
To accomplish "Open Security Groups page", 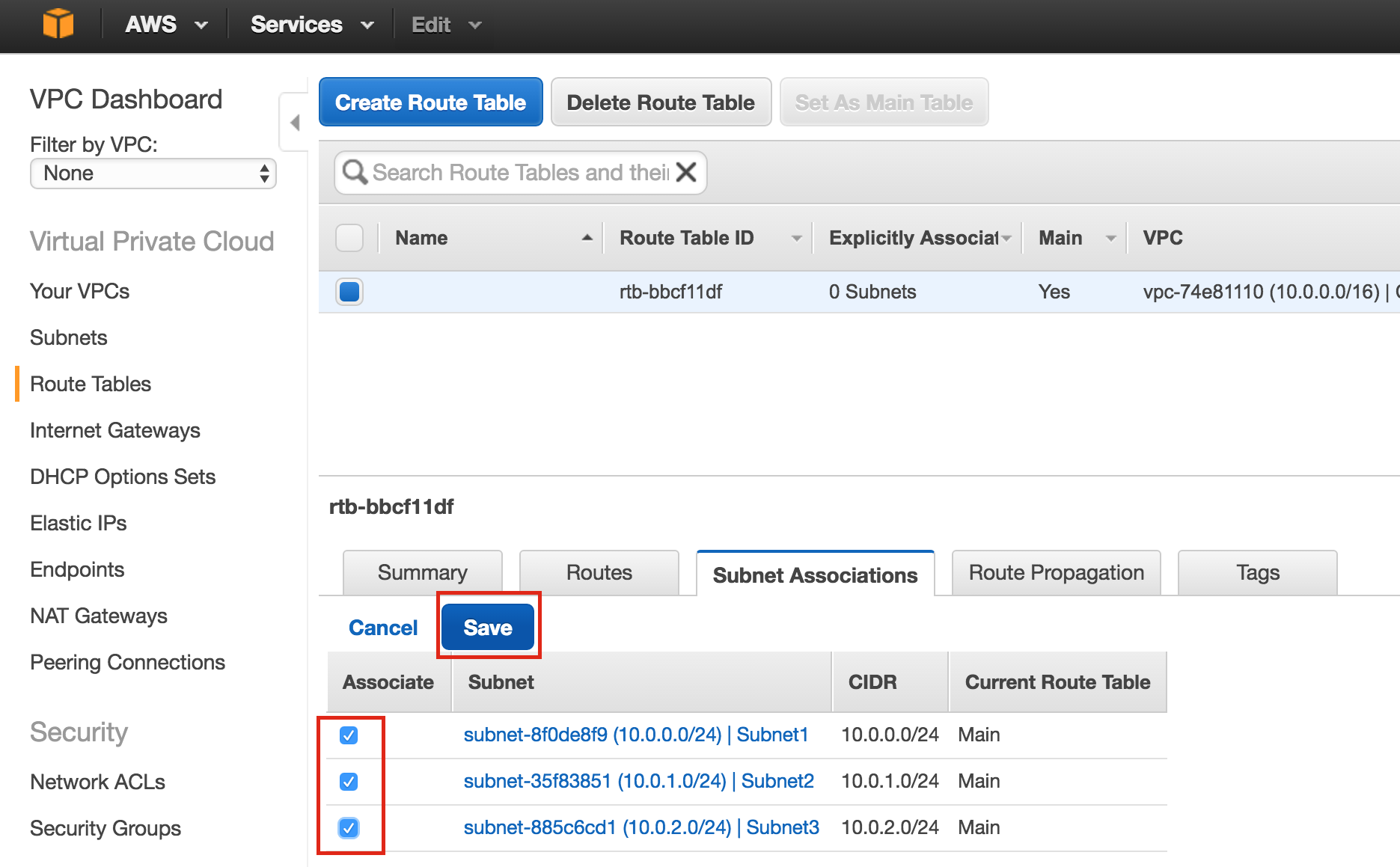I will coord(106,828).
